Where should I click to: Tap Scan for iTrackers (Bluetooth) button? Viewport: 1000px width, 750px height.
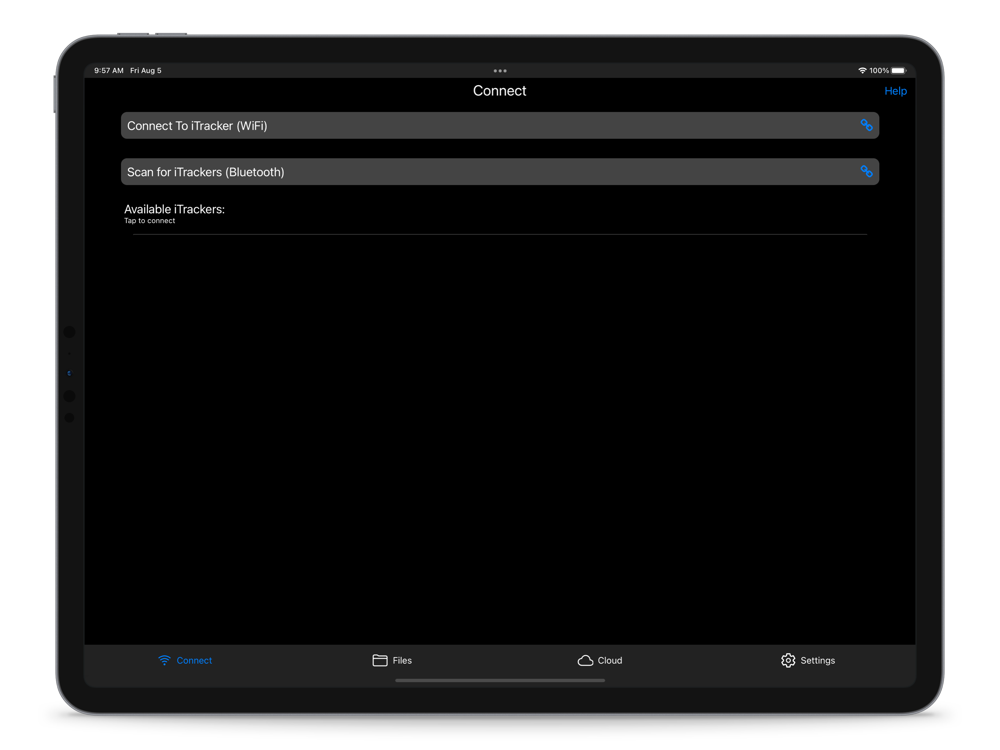click(500, 172)
